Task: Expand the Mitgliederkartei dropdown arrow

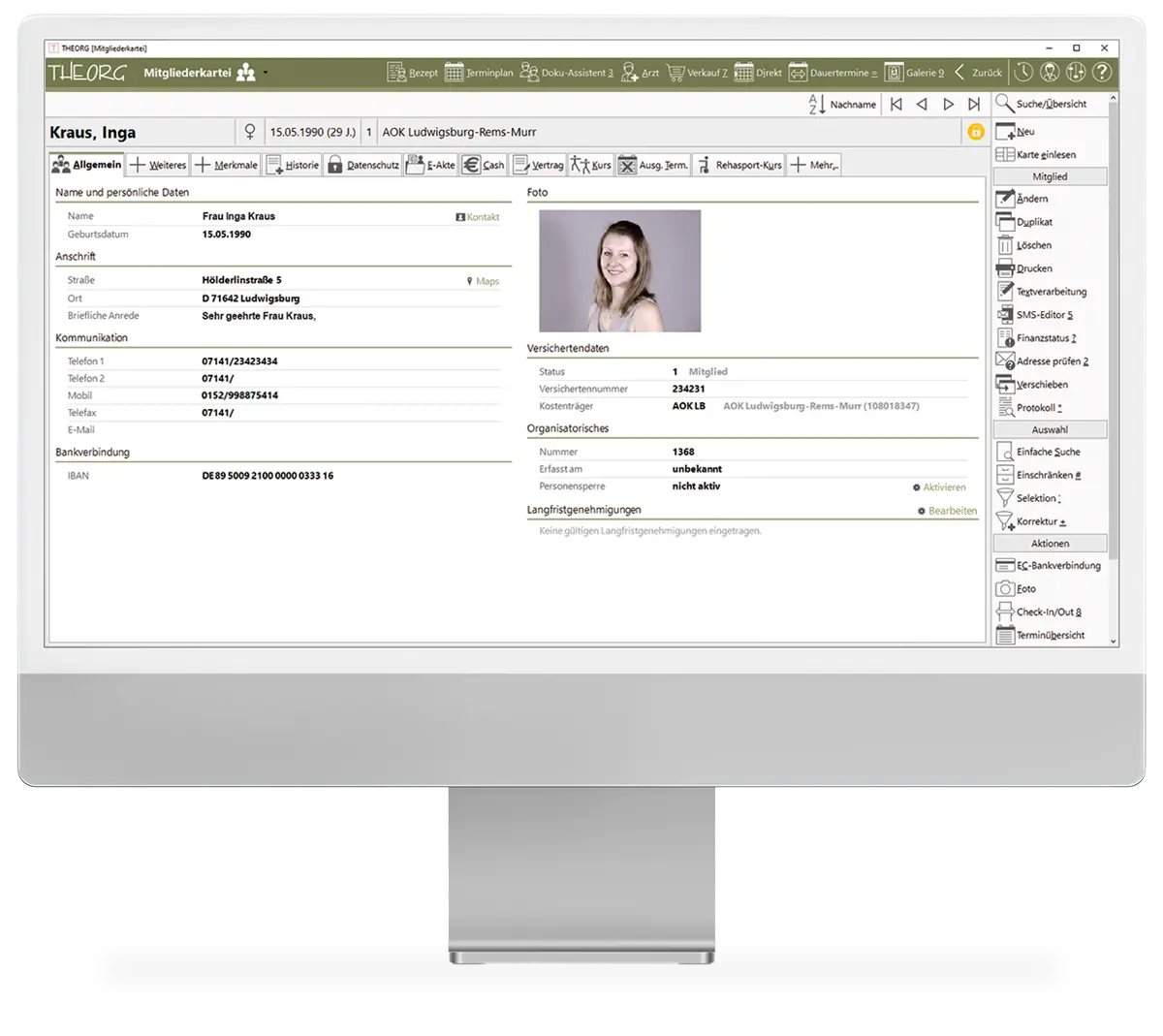Action: (x=266, y=73)
